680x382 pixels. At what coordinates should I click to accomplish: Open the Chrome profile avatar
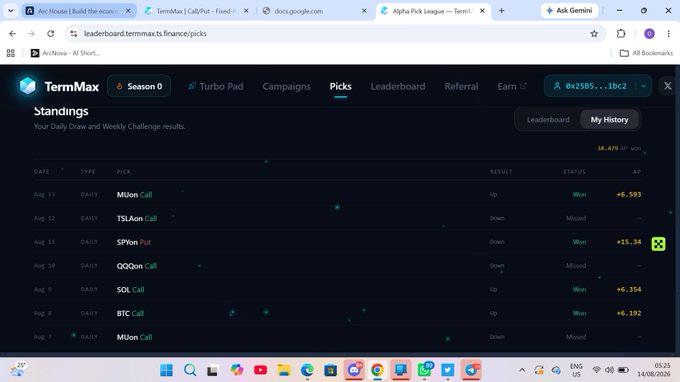pos(649,33)
